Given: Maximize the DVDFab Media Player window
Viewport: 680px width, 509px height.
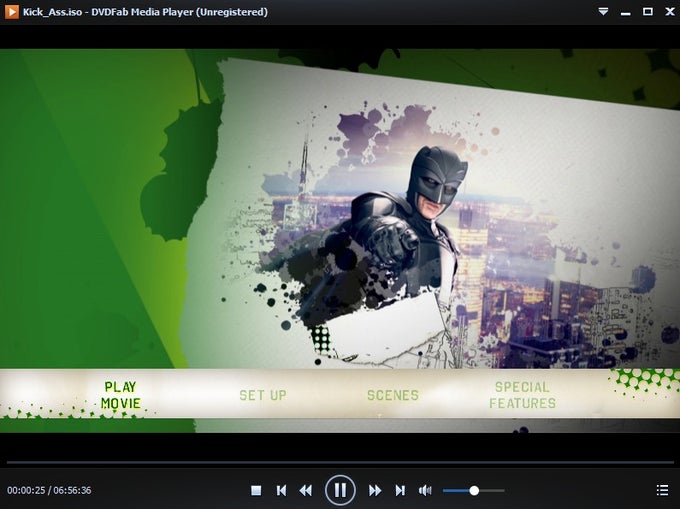Looking at the screenshot, I should pos(647,12).
